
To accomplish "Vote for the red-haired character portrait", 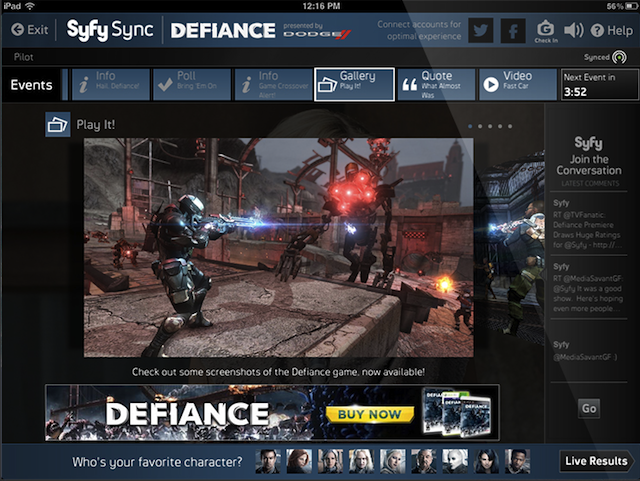I will pos(299,461).
